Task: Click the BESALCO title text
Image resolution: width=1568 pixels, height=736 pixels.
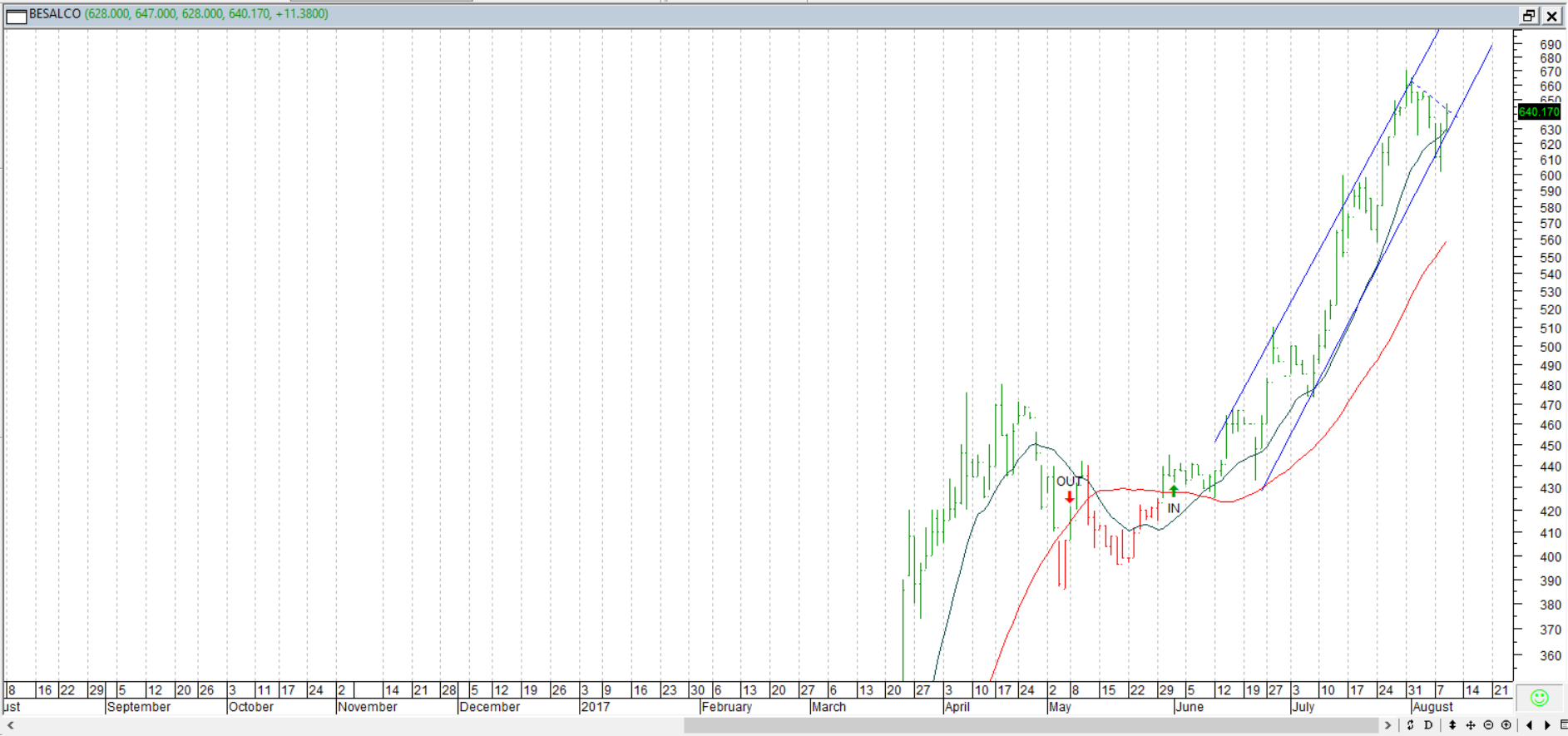Action: (x=55, y=14)
